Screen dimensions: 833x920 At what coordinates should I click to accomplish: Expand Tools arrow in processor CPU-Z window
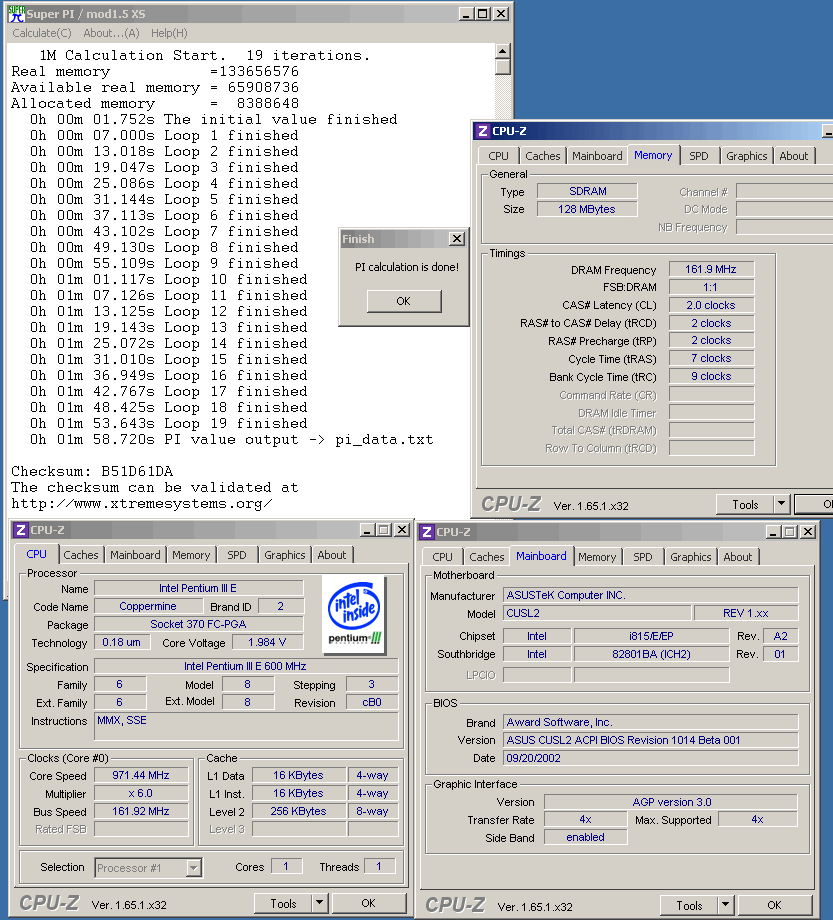click(x=320, y=904)
